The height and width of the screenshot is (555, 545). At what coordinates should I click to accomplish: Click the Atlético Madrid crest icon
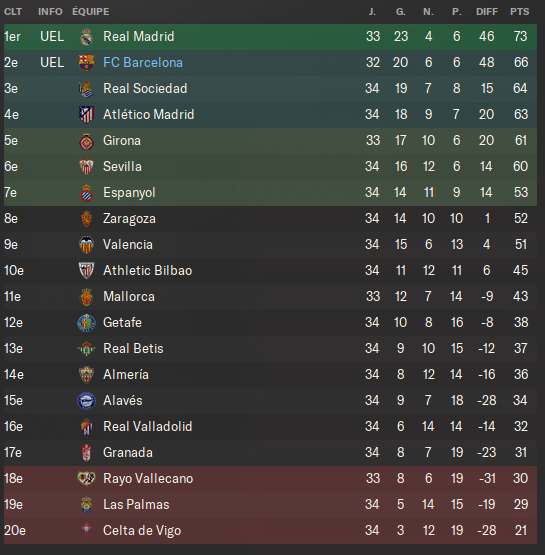tap(86, 115)
